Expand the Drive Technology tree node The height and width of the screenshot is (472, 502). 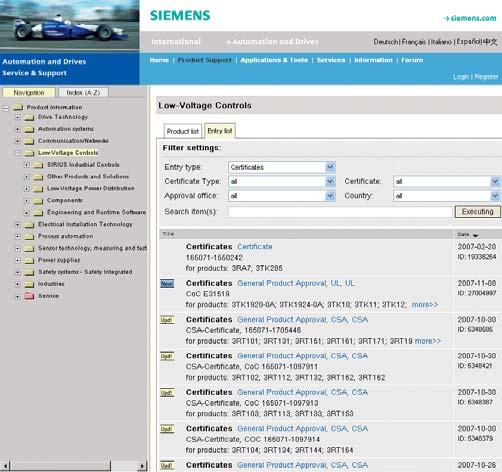coord(18,117)
